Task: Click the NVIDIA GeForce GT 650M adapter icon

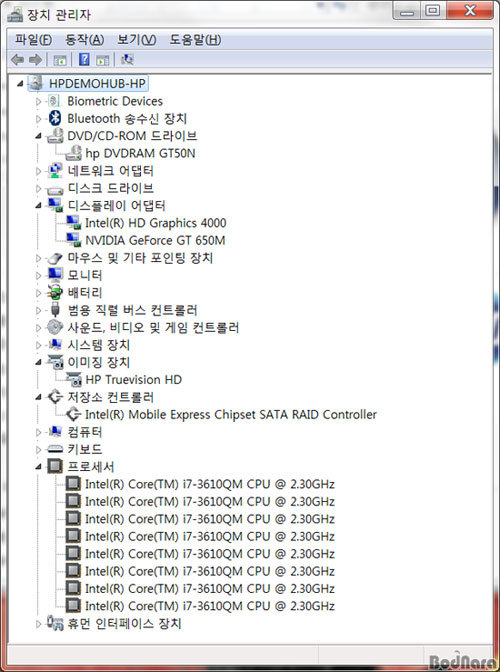Action: [x=74, y=240]
